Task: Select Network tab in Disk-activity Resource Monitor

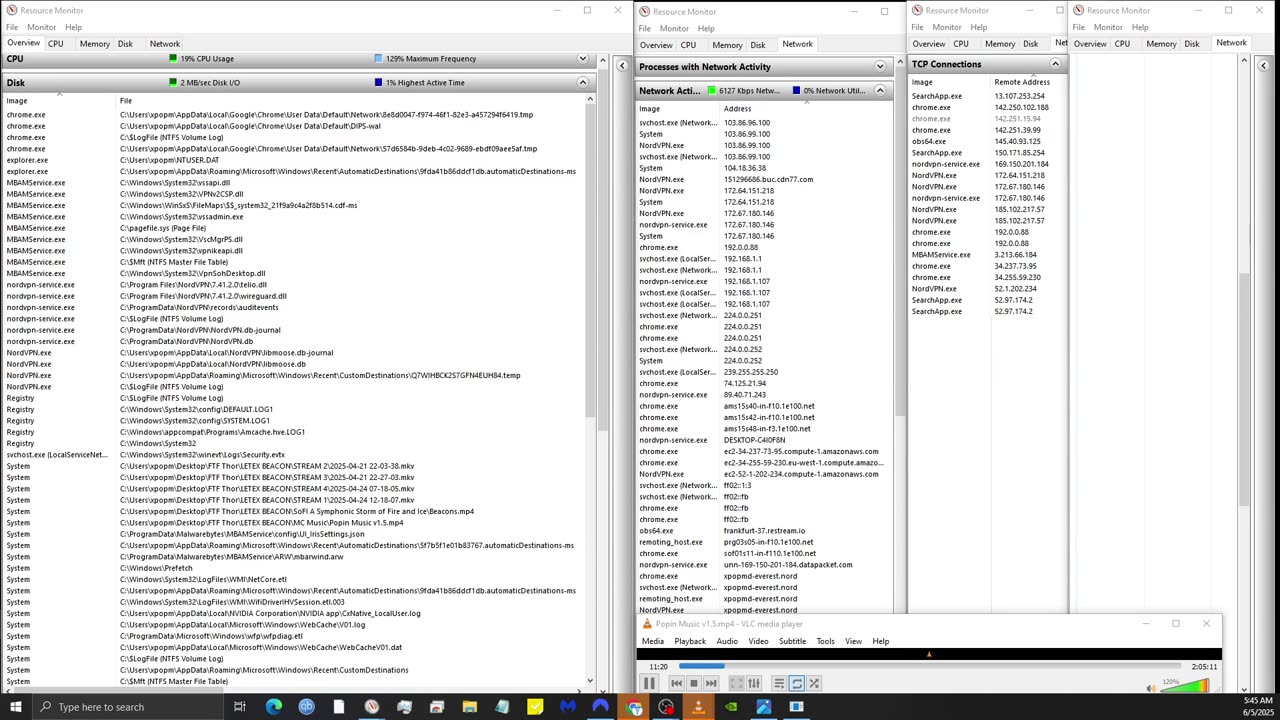Action: tap(165, 44)
